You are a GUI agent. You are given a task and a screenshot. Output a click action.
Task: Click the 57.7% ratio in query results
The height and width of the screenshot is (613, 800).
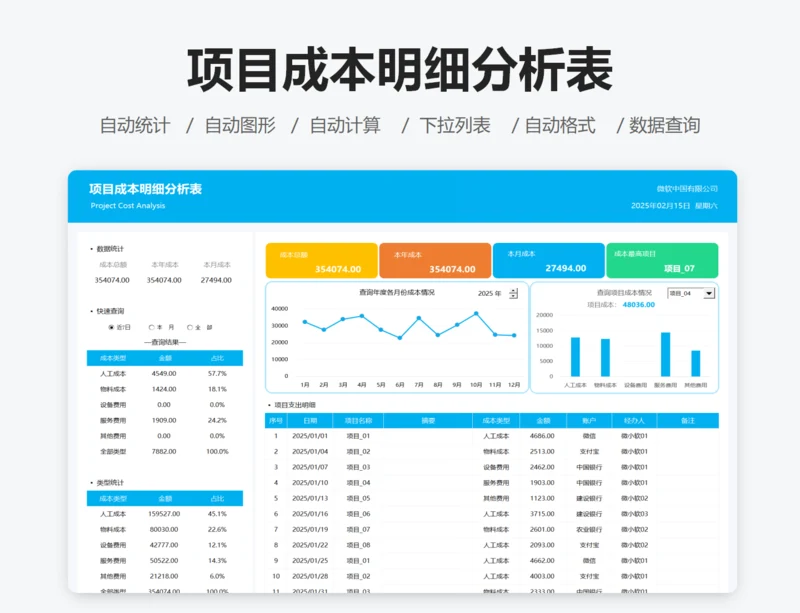point(217,374)
